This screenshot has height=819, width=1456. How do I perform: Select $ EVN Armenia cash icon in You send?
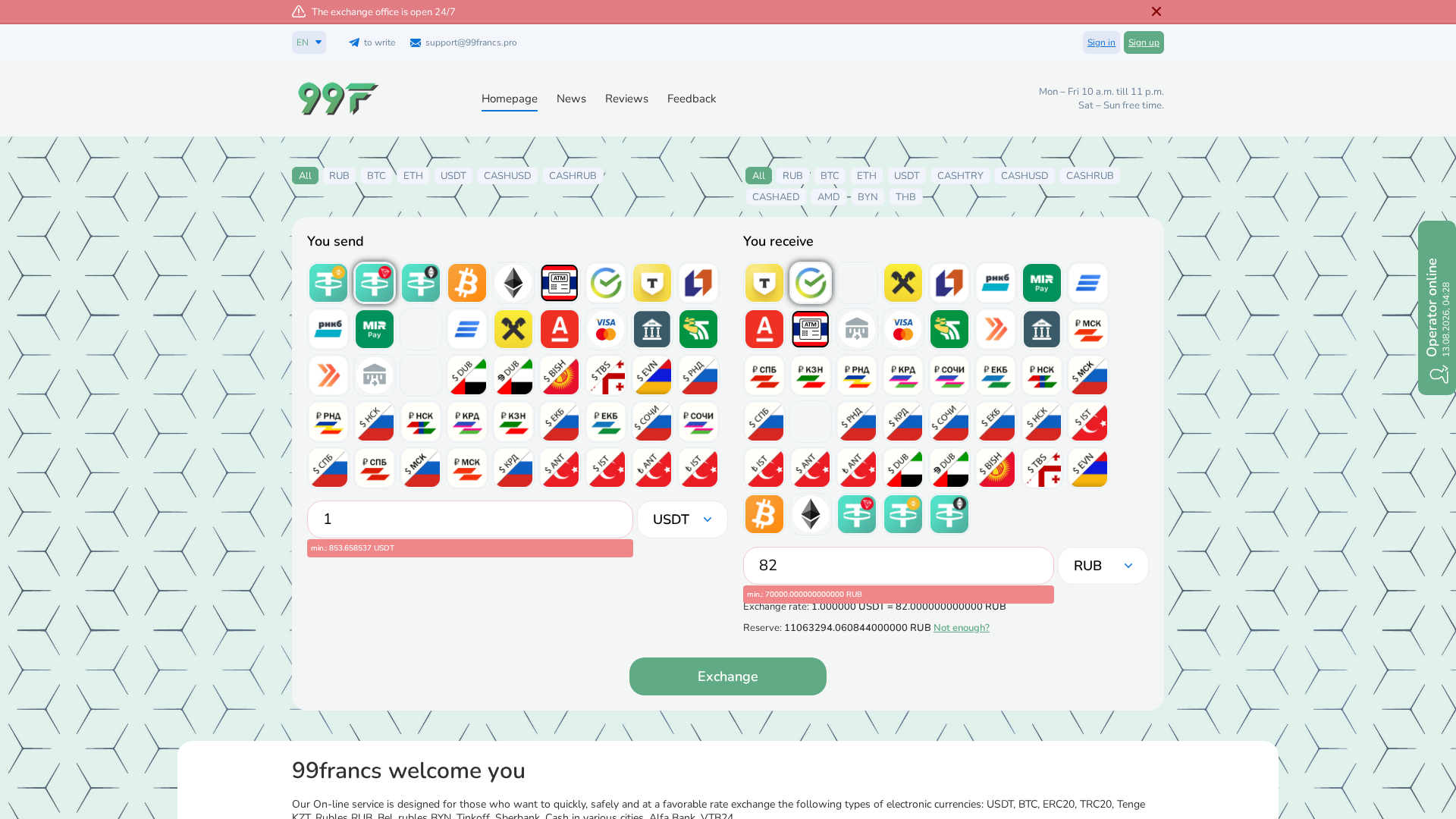652,375
